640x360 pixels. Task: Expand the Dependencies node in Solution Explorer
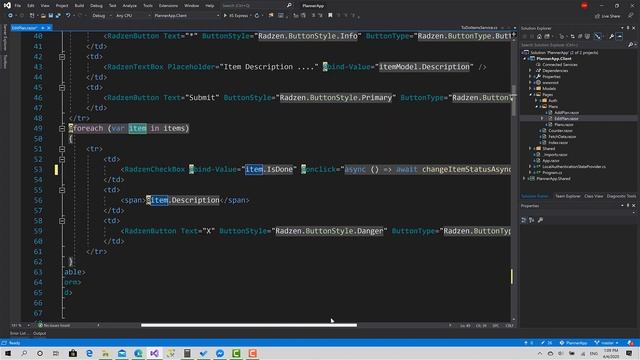tap(530, 71)
